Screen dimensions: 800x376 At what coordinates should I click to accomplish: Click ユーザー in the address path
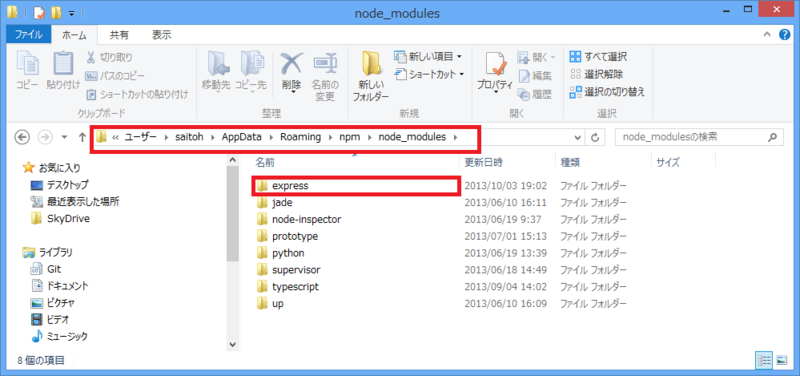pyautogui.click(x=140, y=137)
